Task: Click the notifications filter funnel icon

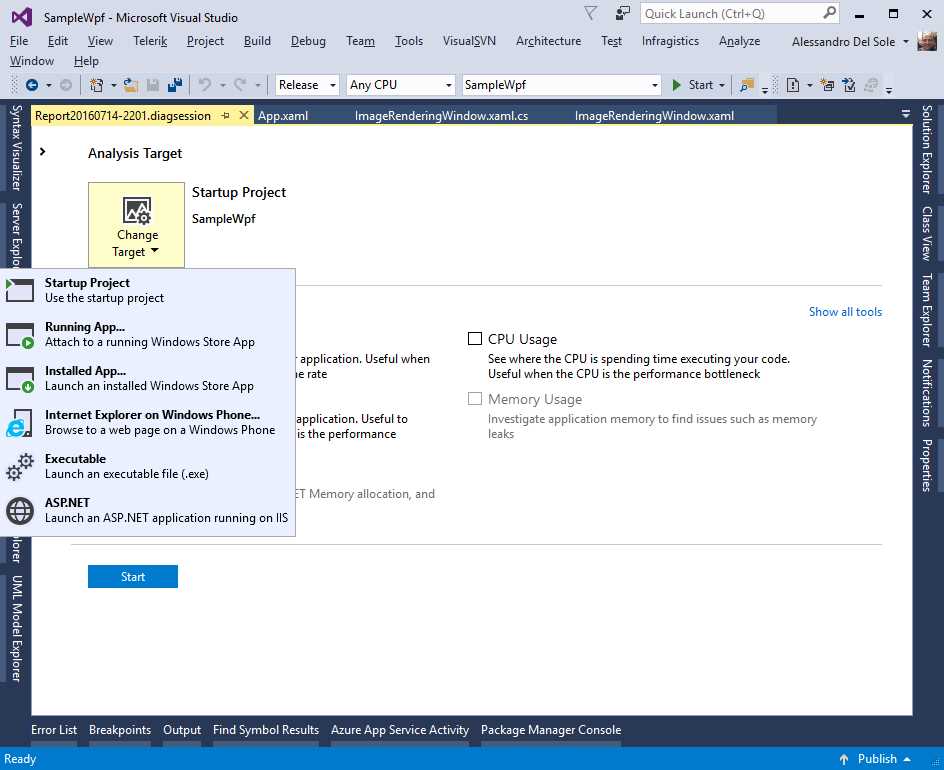Action: point(591,13)
